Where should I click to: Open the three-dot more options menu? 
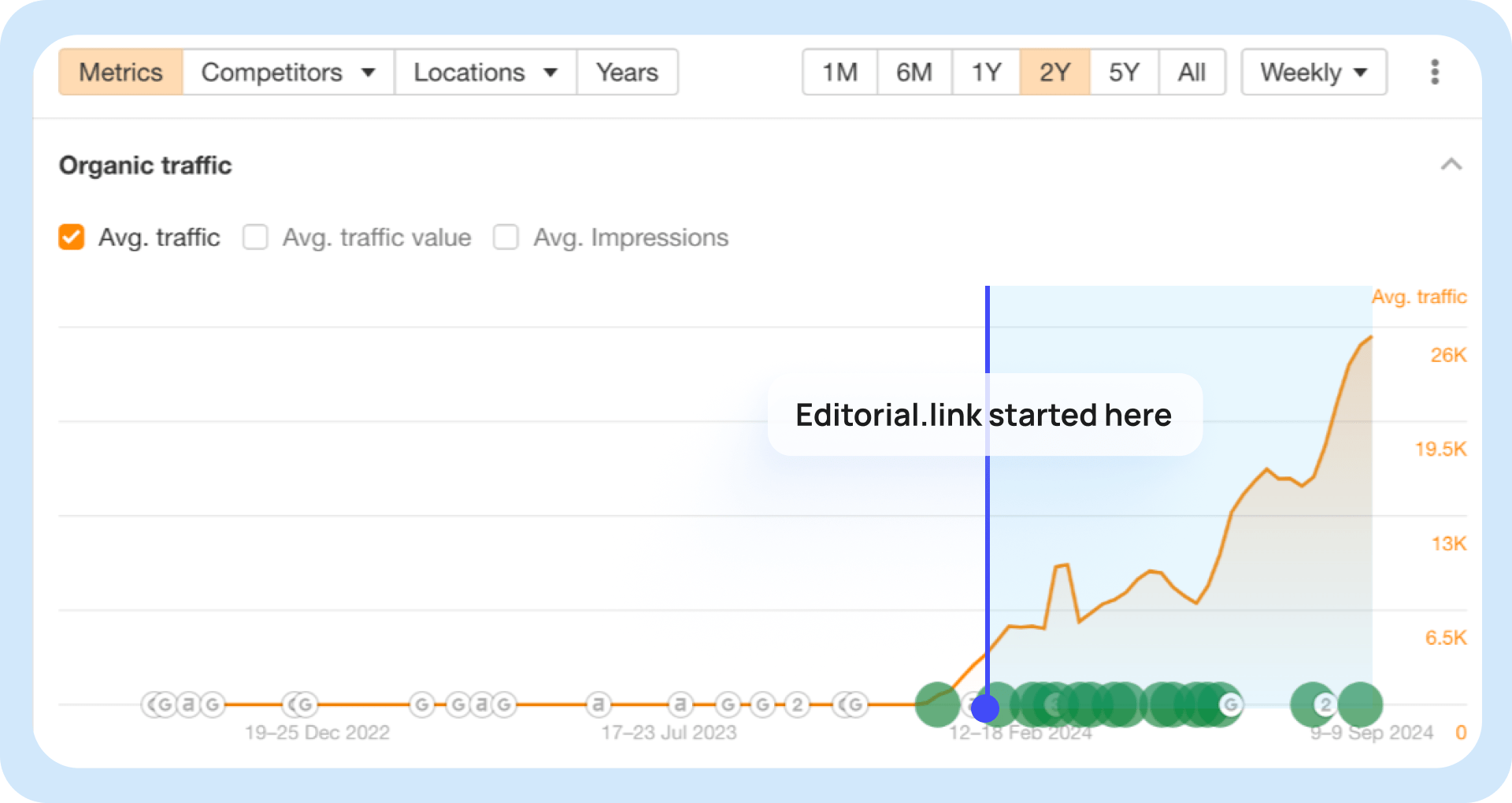pyautogui.click(x=1435, y=72)
